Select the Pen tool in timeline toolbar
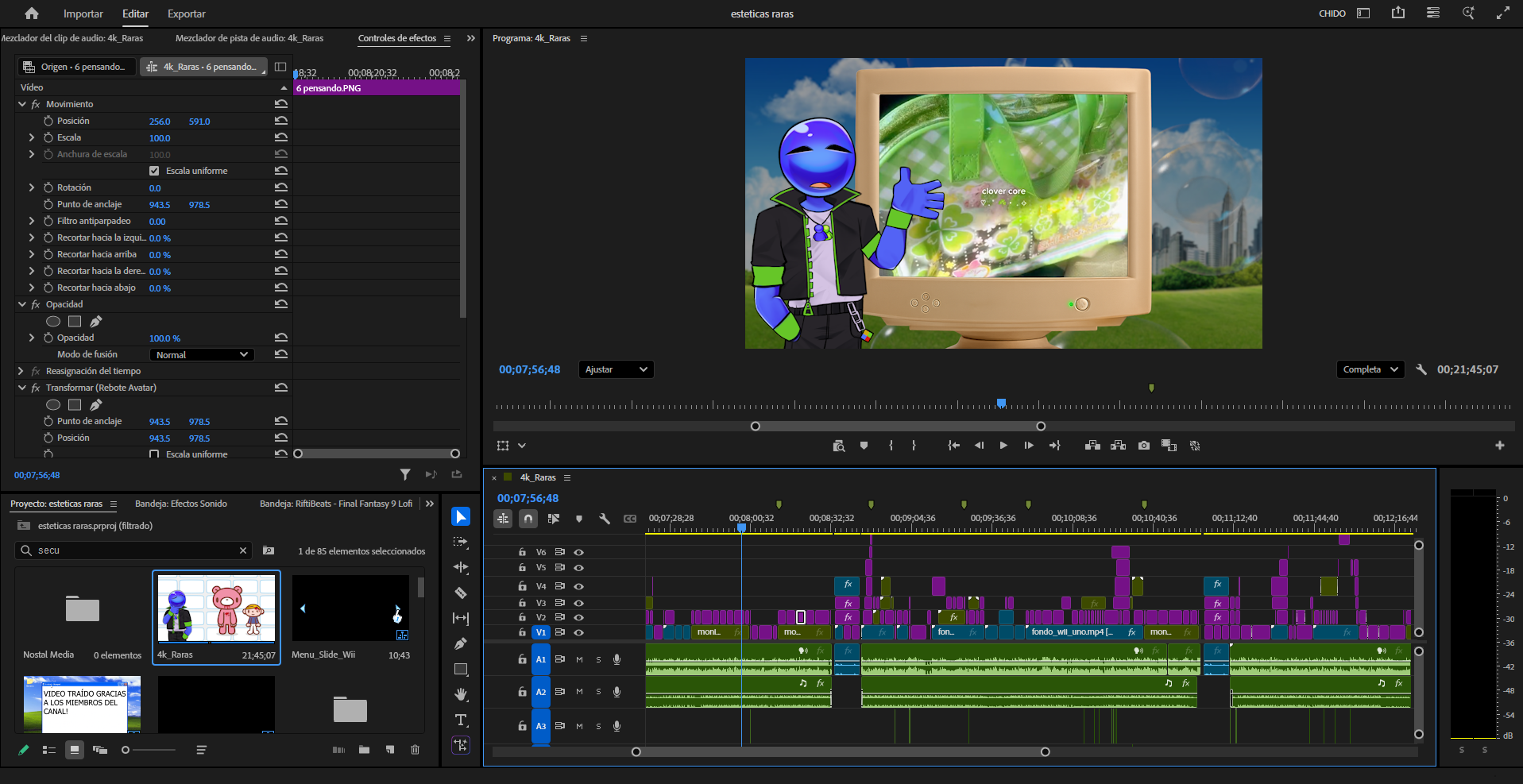Image resolution: width=1523 pixels, height=784 pixels. click(461, 643)
